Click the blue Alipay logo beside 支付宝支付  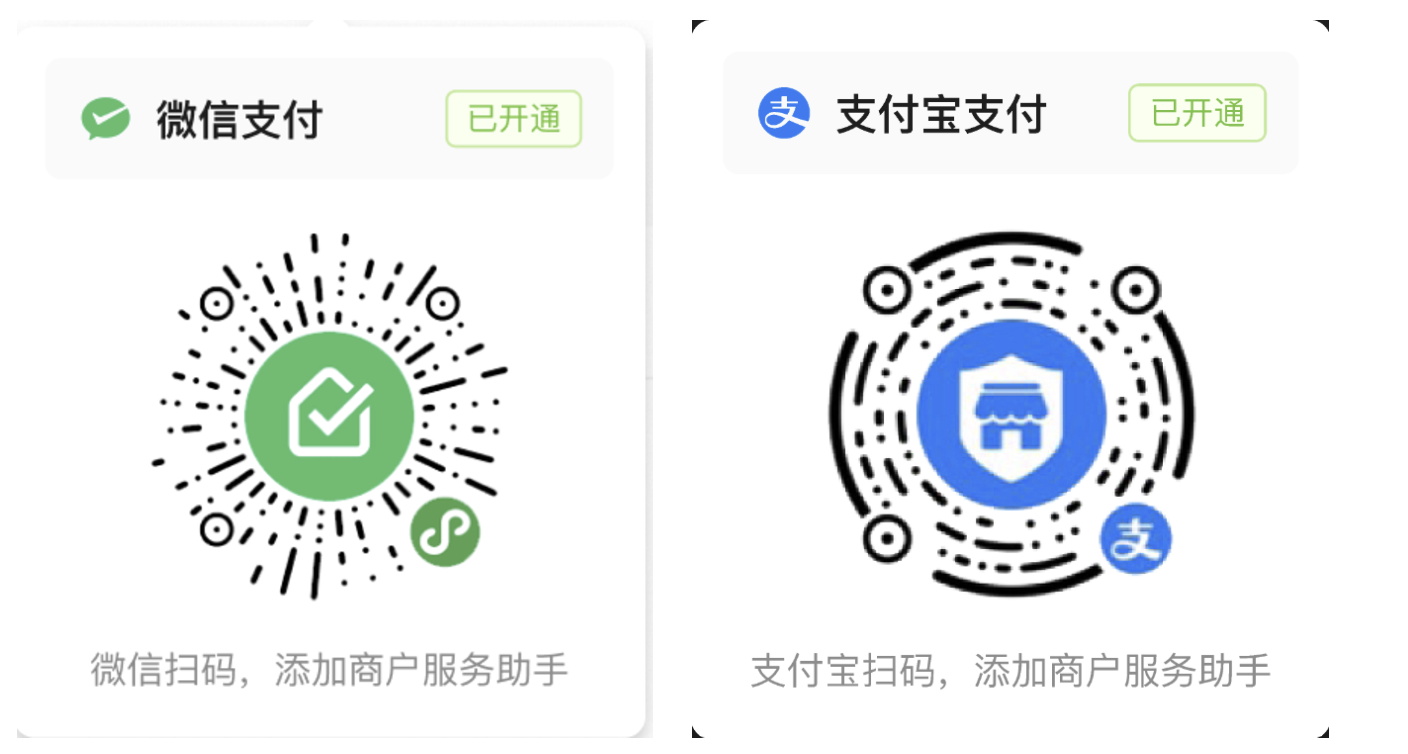[783, 113]
